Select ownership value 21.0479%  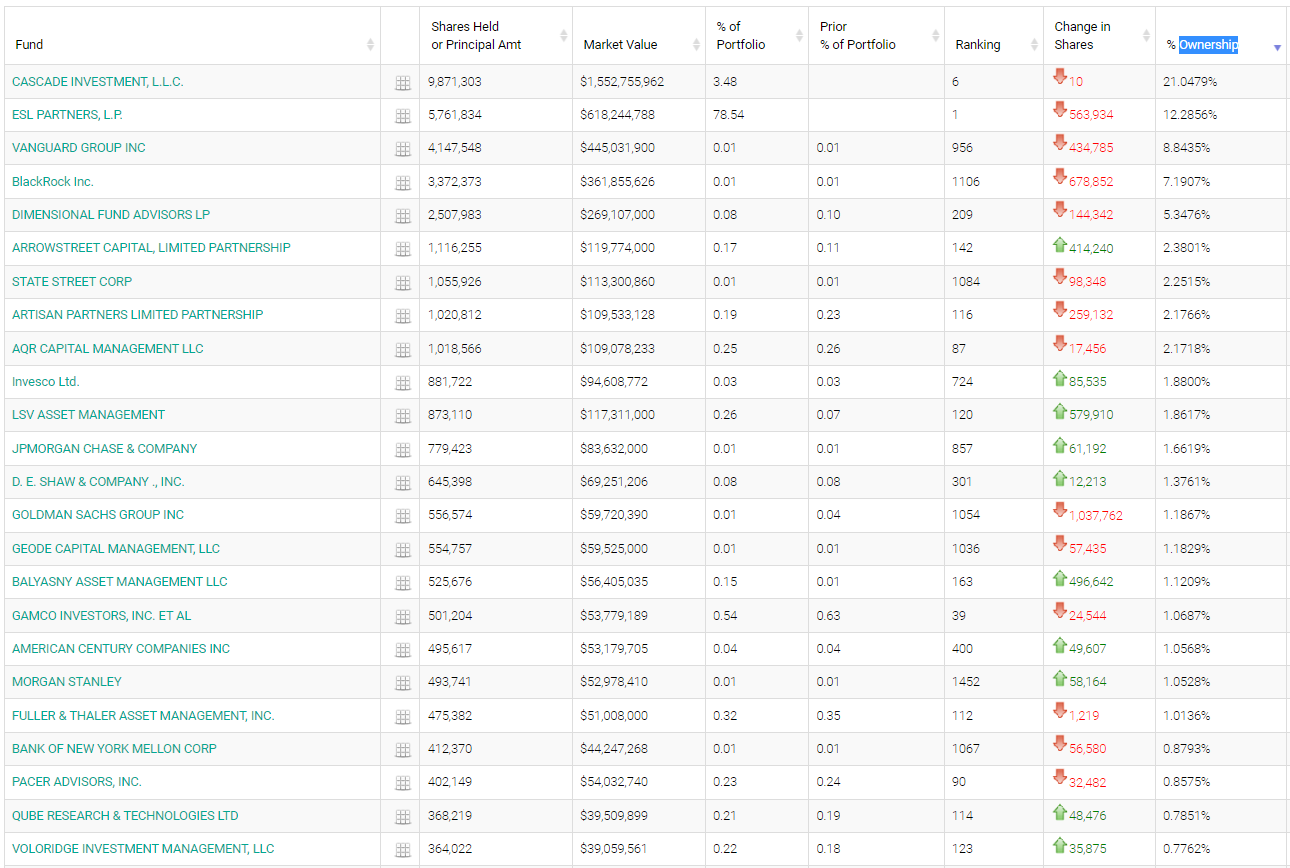point(1190,81)
